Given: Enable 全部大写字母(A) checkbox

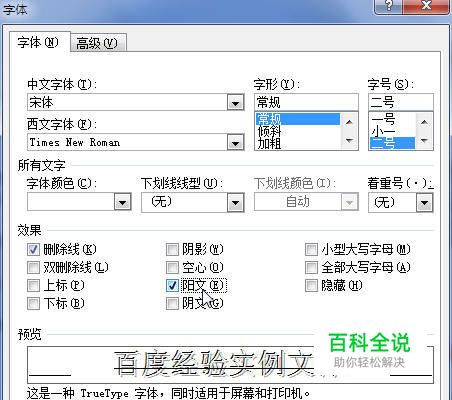Looking at the screenshot, I should pos(311,267).
